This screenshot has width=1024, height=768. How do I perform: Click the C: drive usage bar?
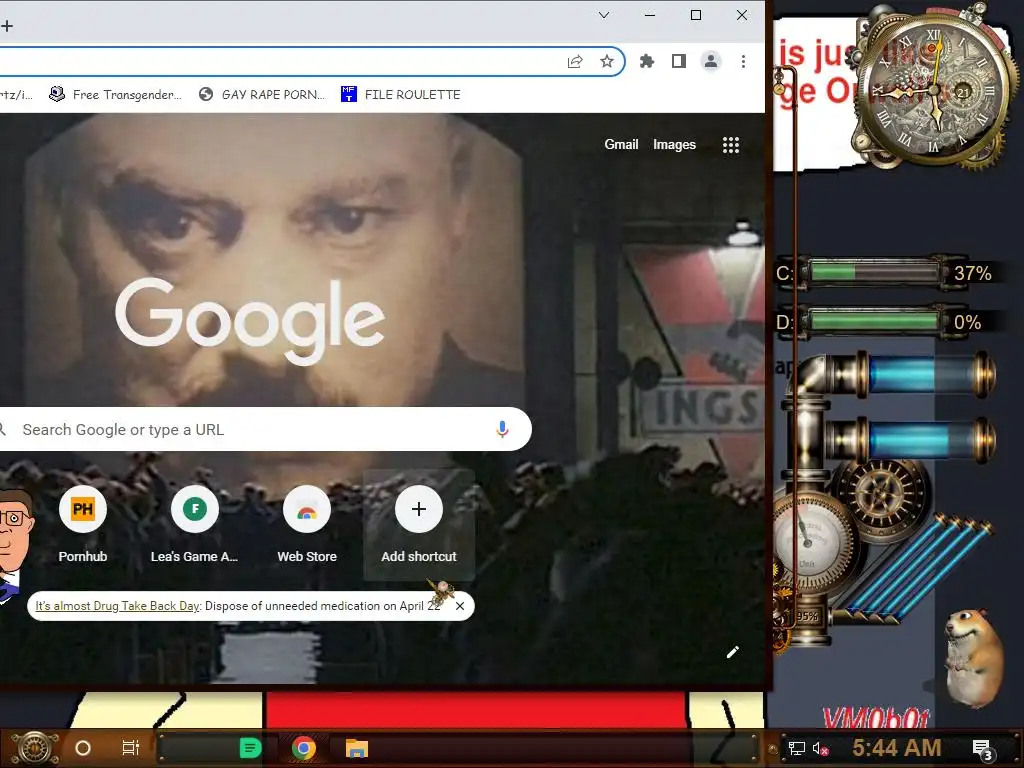(875, 272)
